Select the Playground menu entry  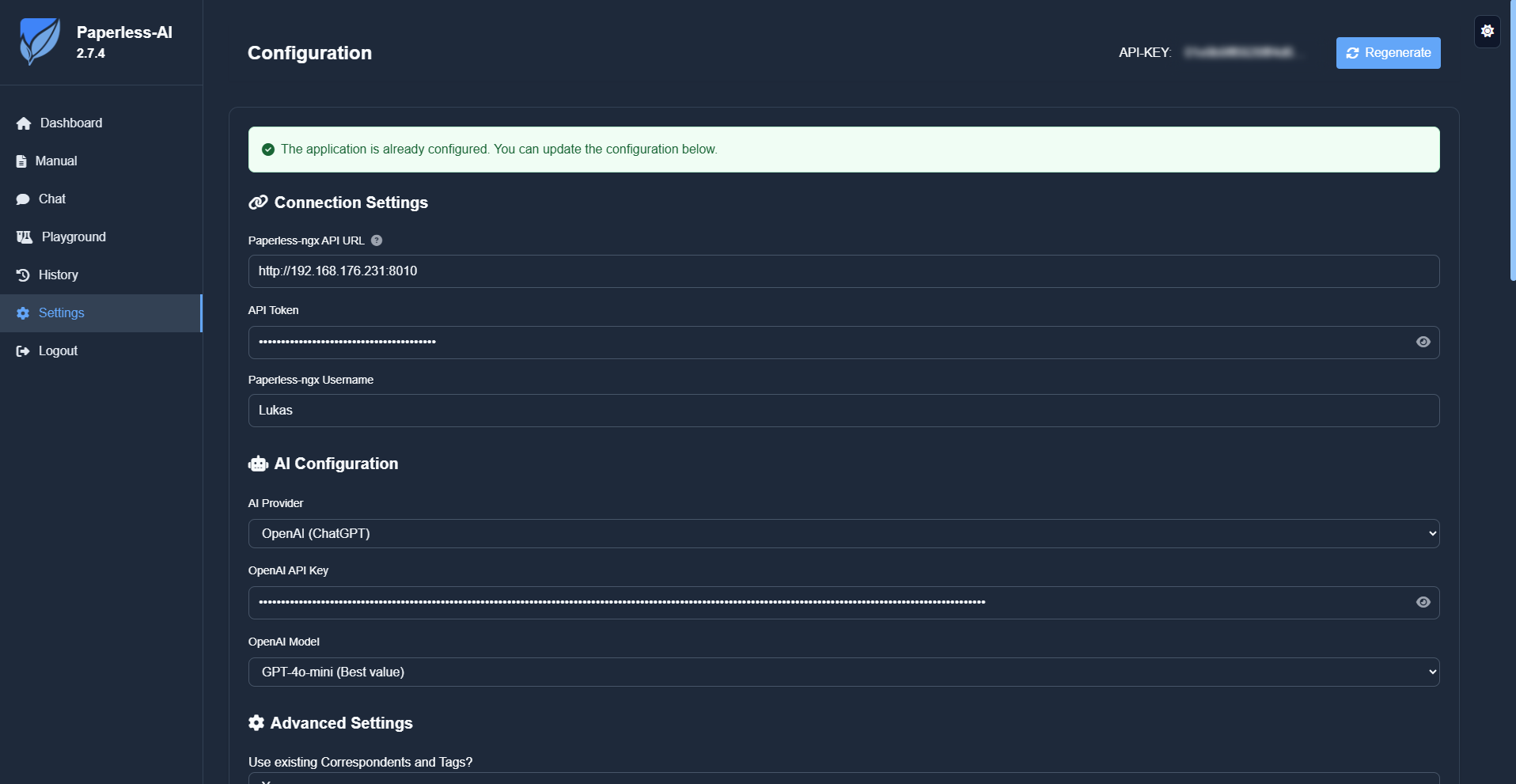[74, 237]
